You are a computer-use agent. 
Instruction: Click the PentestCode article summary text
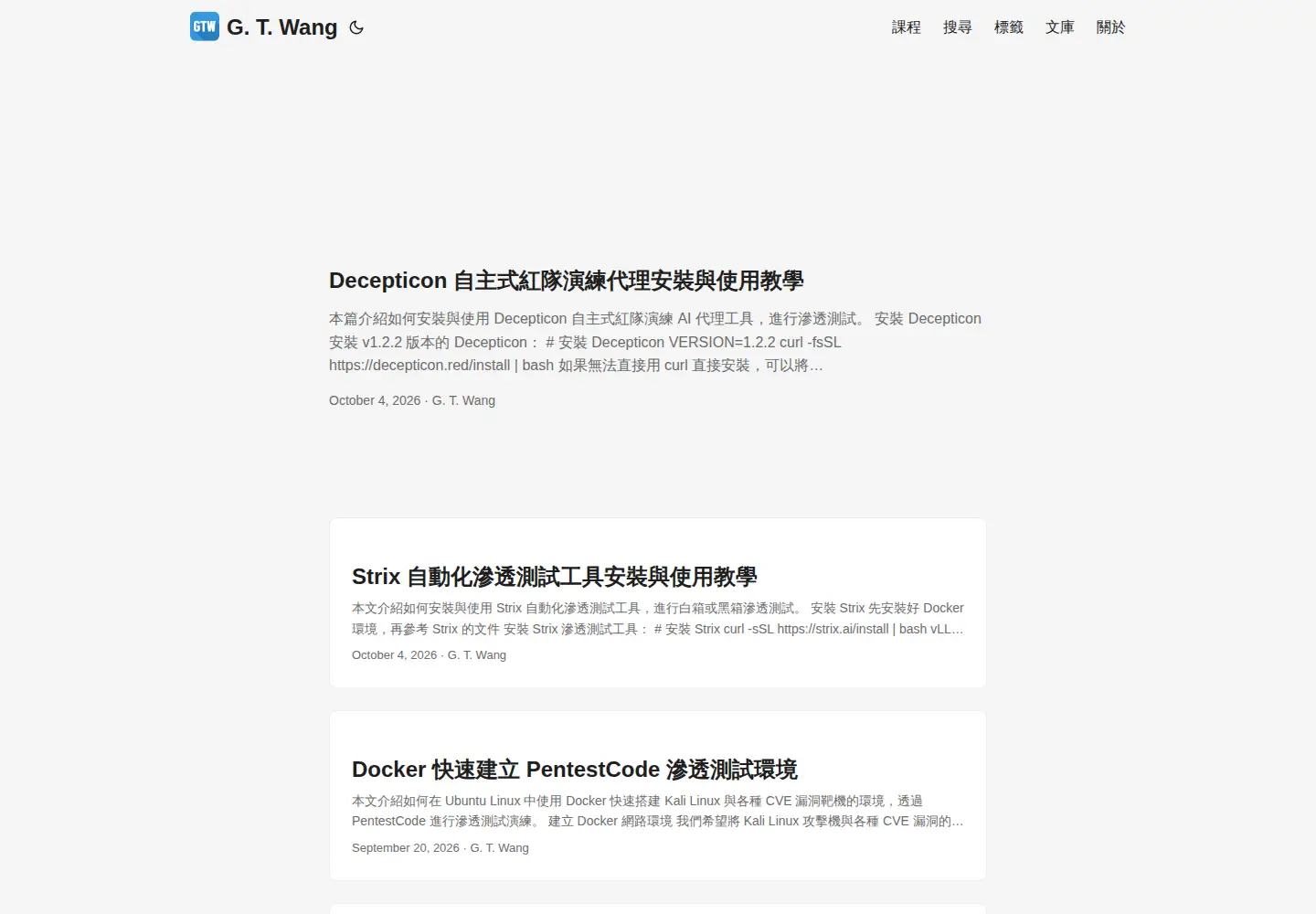pyautogui.click(x=658, y=811)
